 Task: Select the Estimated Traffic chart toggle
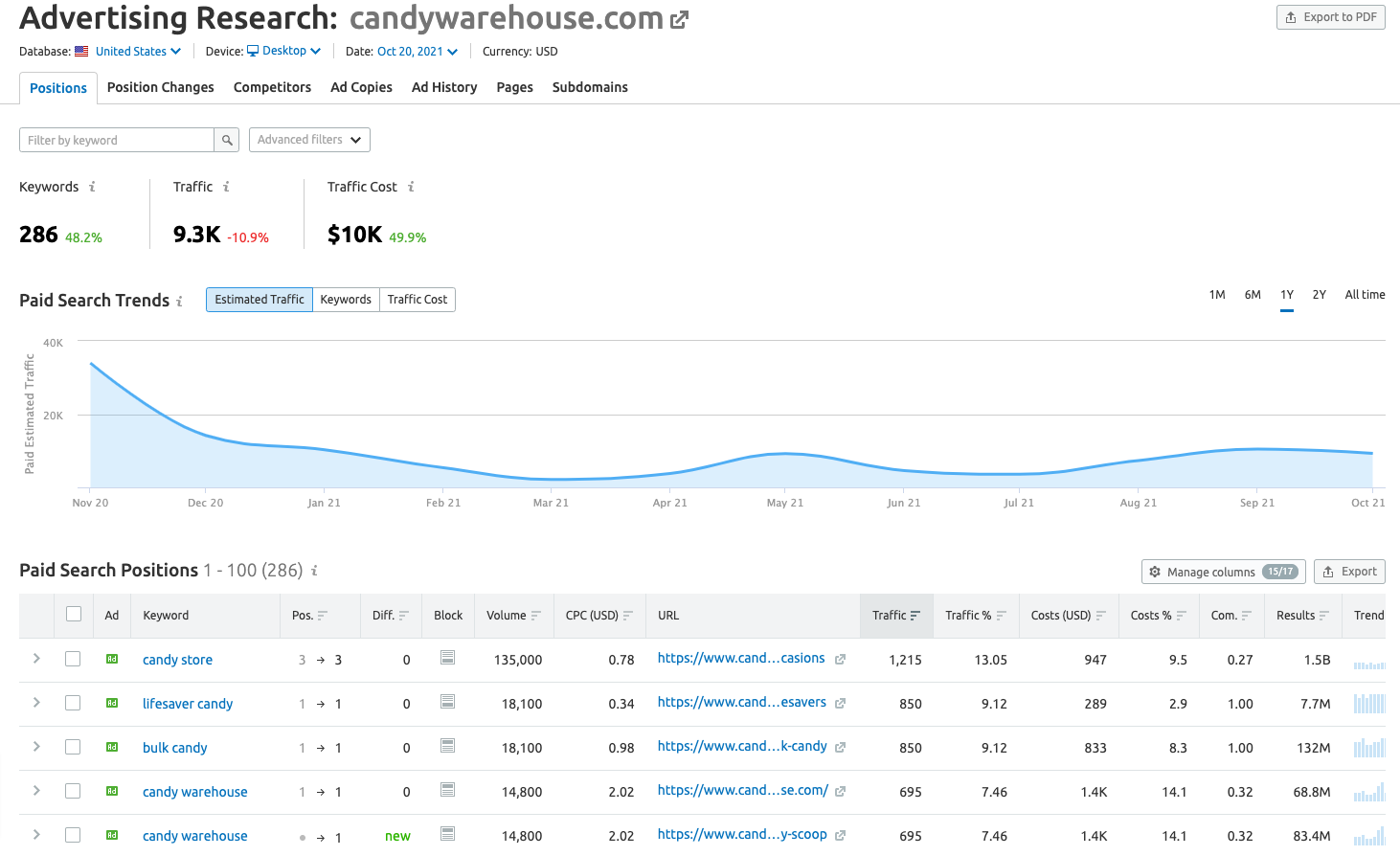pos(260,300)
